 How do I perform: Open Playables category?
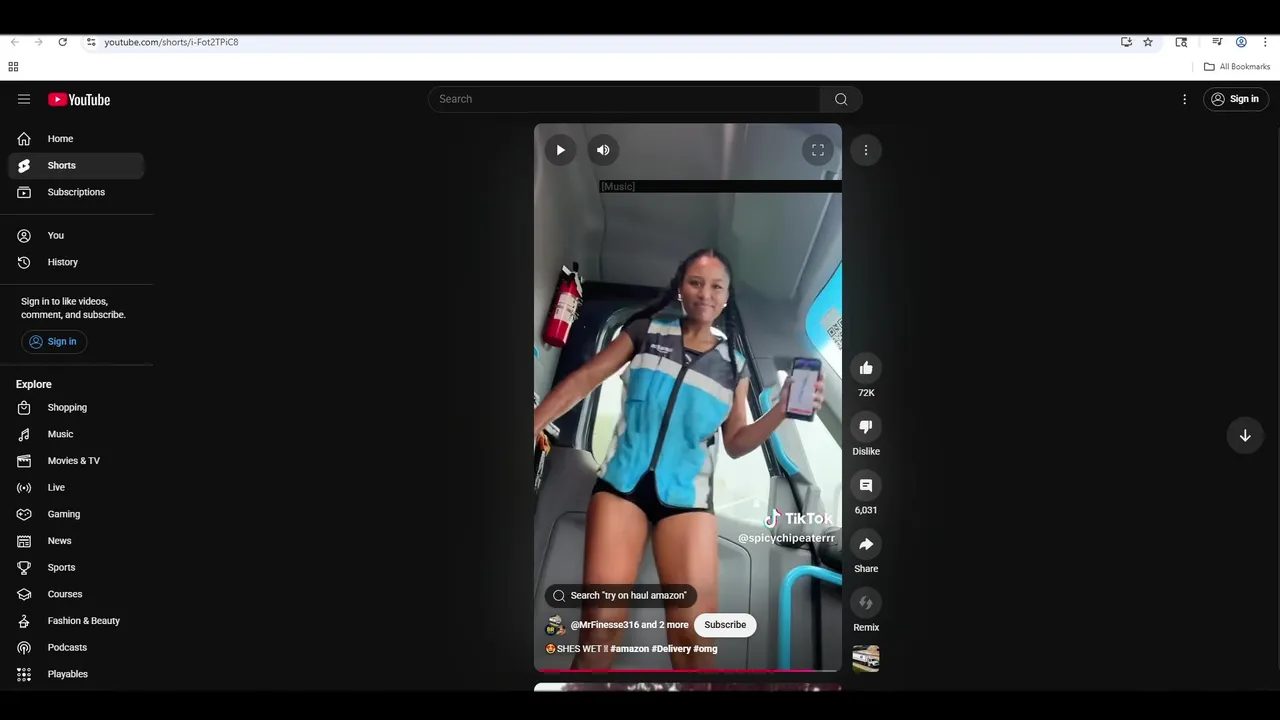(x=76, y=674)
